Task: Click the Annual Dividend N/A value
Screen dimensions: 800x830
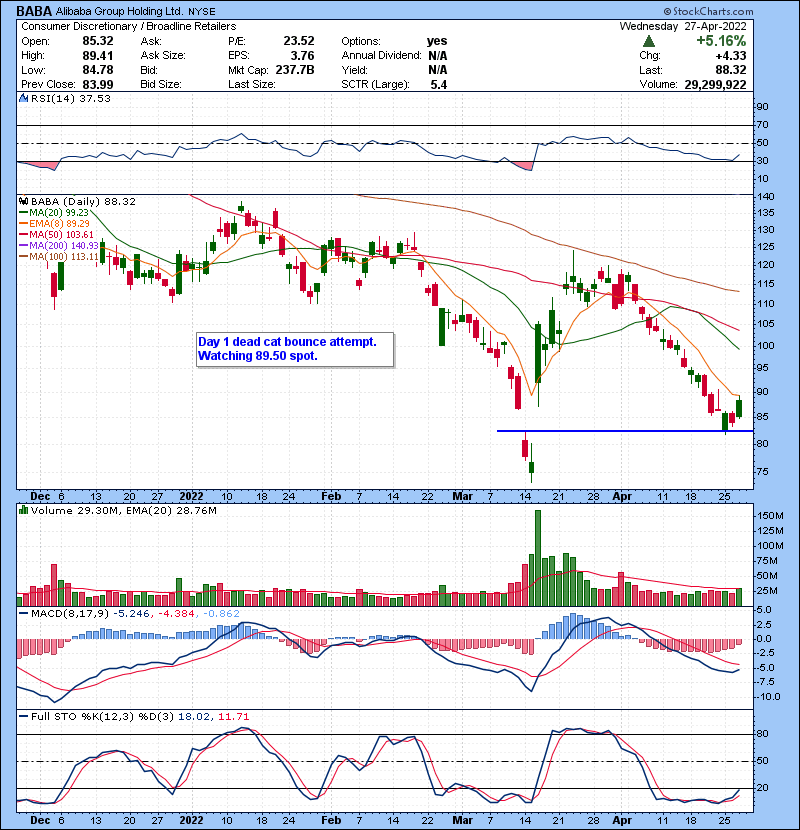Action: [x=438, y=56]
